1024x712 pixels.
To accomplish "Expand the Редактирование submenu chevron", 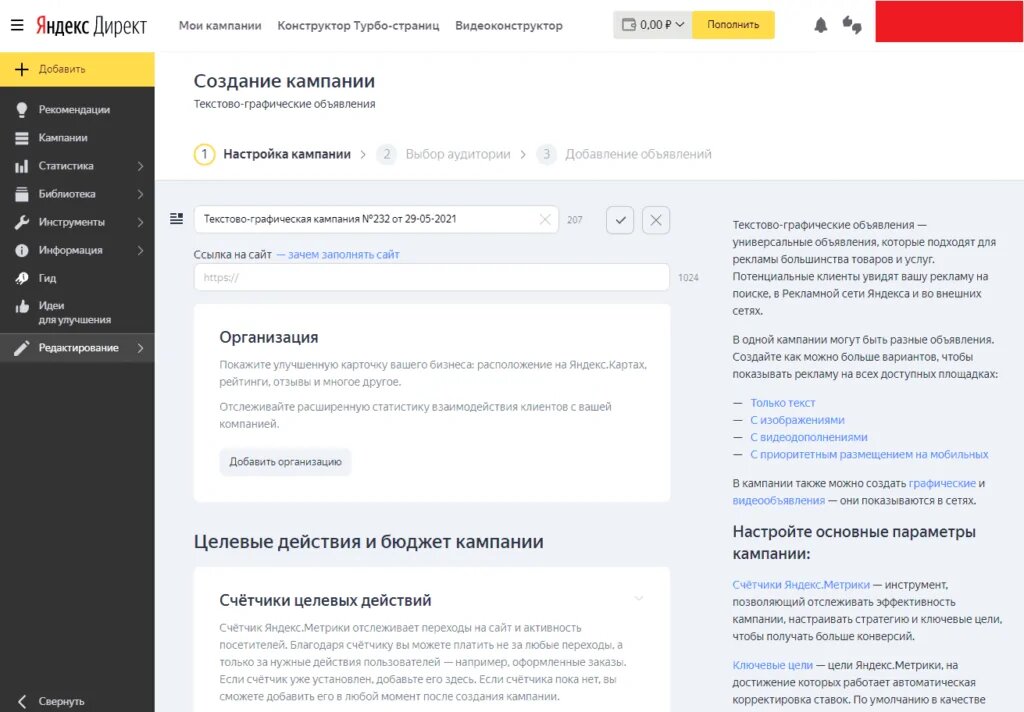I will point(140,348).
